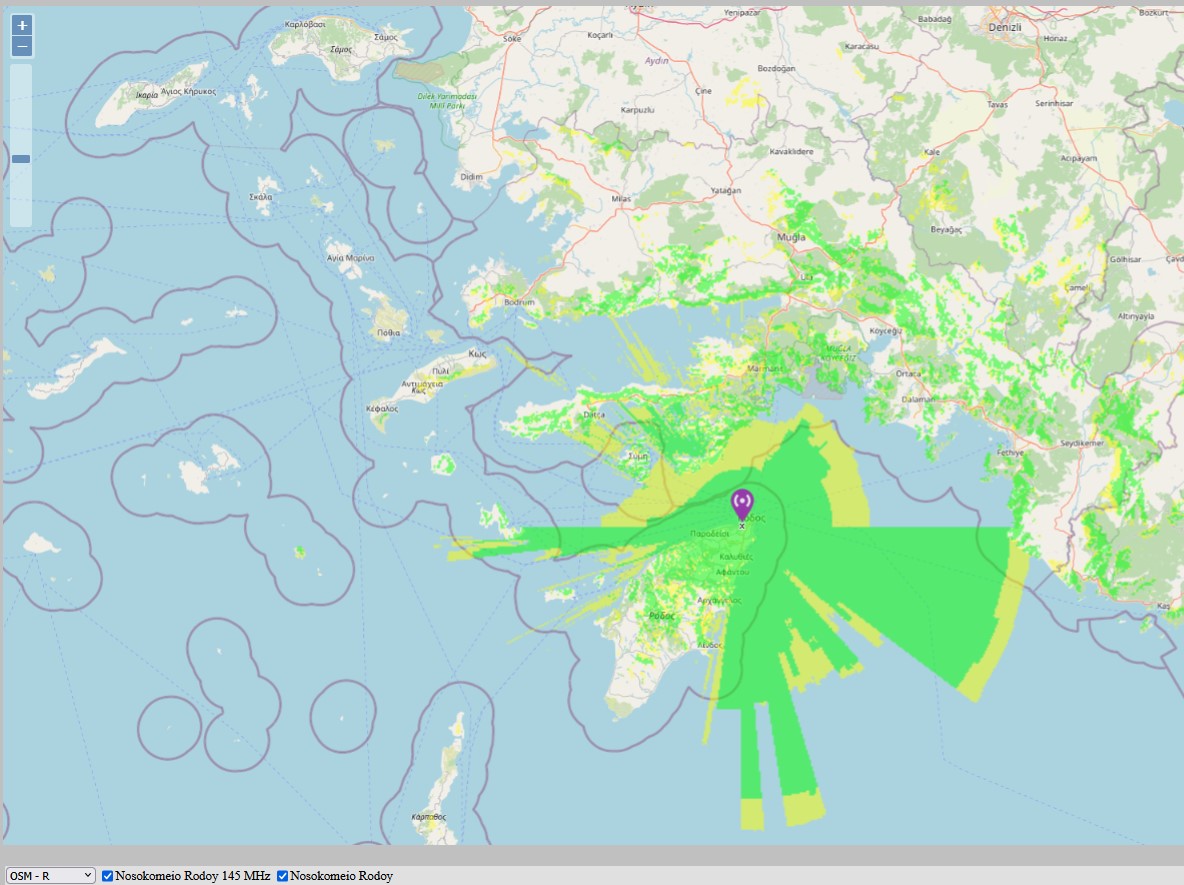Toggle the Nosokomeio Rodoy layer checkbox
This screenshot has height=885, width=1184.
pos(282,876)
